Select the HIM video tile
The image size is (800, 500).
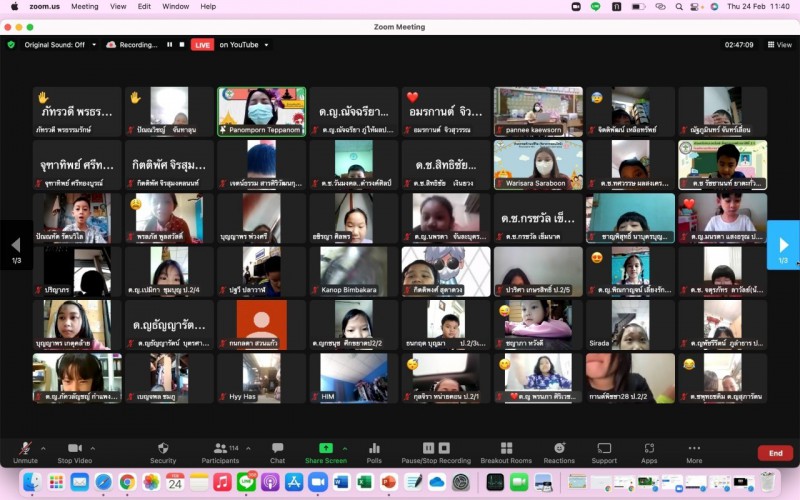tap(354, 378)
